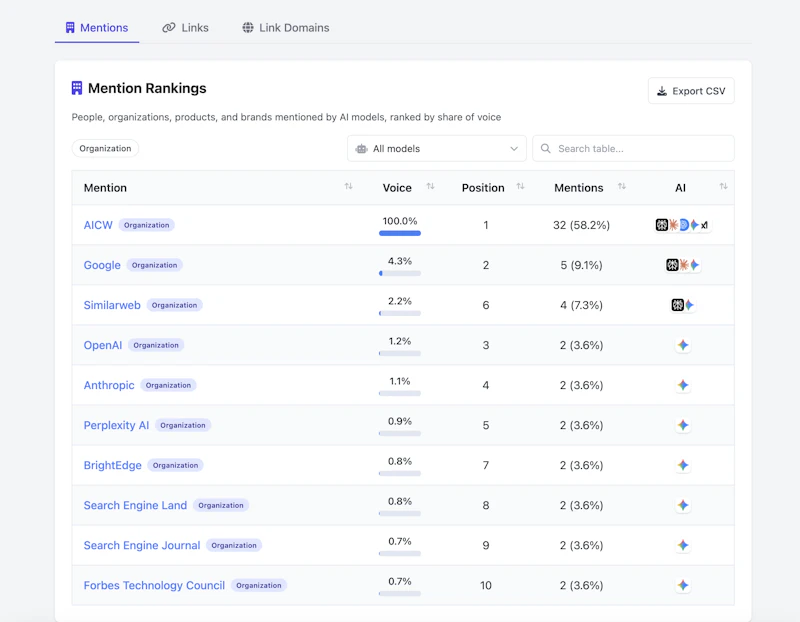Export the table with Export CSV
Image resolution: width=800 pixels, height=622 pixels.
click(x=691, y=91)
